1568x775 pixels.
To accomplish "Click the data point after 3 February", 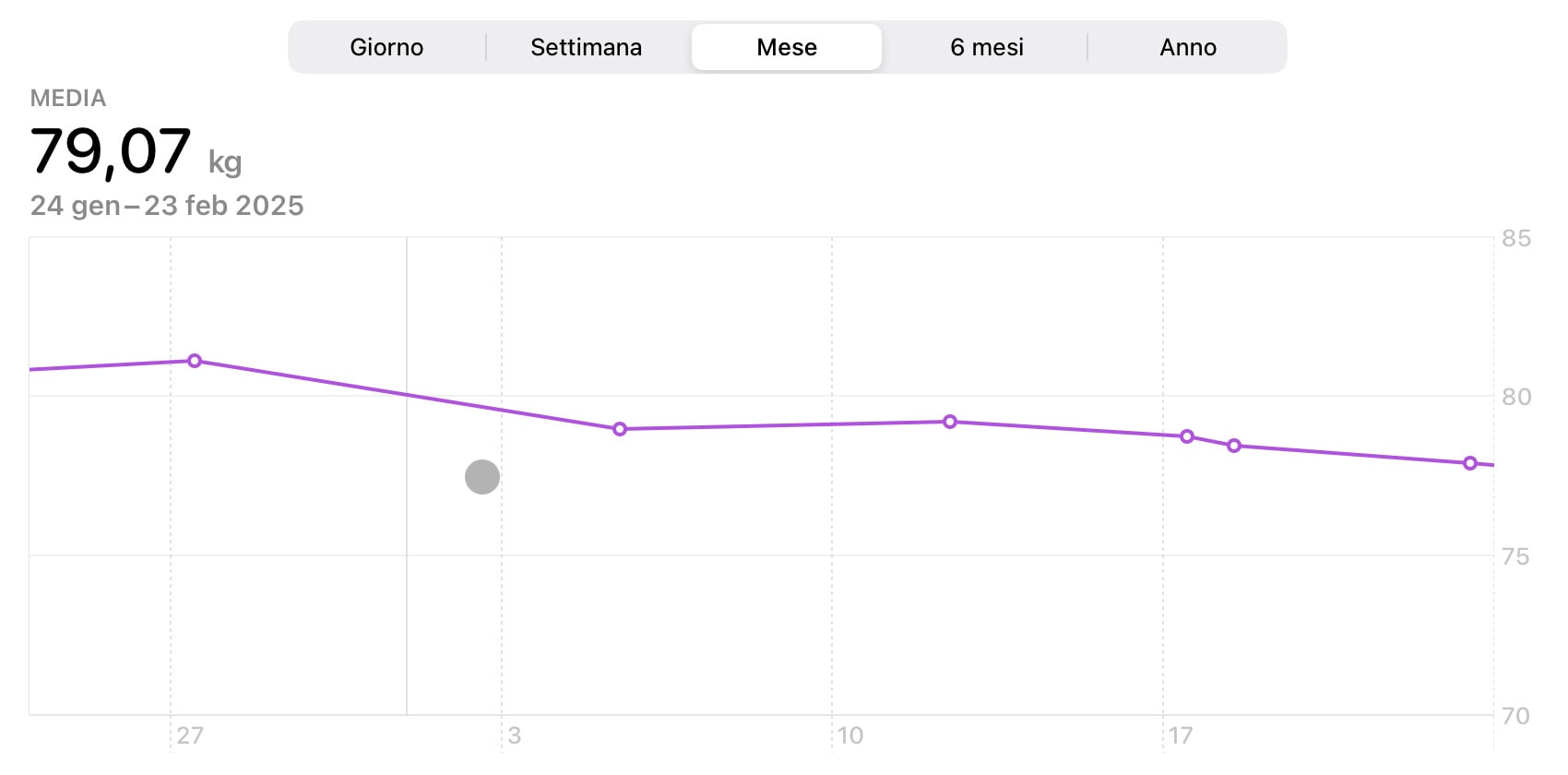I will 620,429.
